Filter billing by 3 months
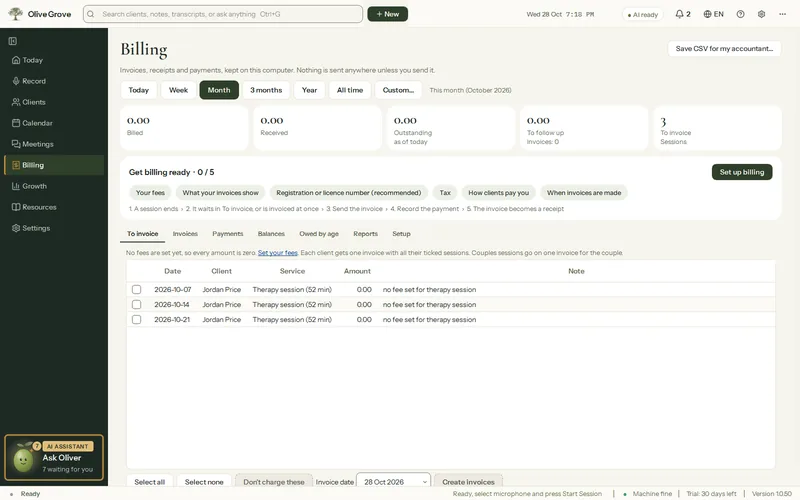The image size is (800, 500). (266, 90)
